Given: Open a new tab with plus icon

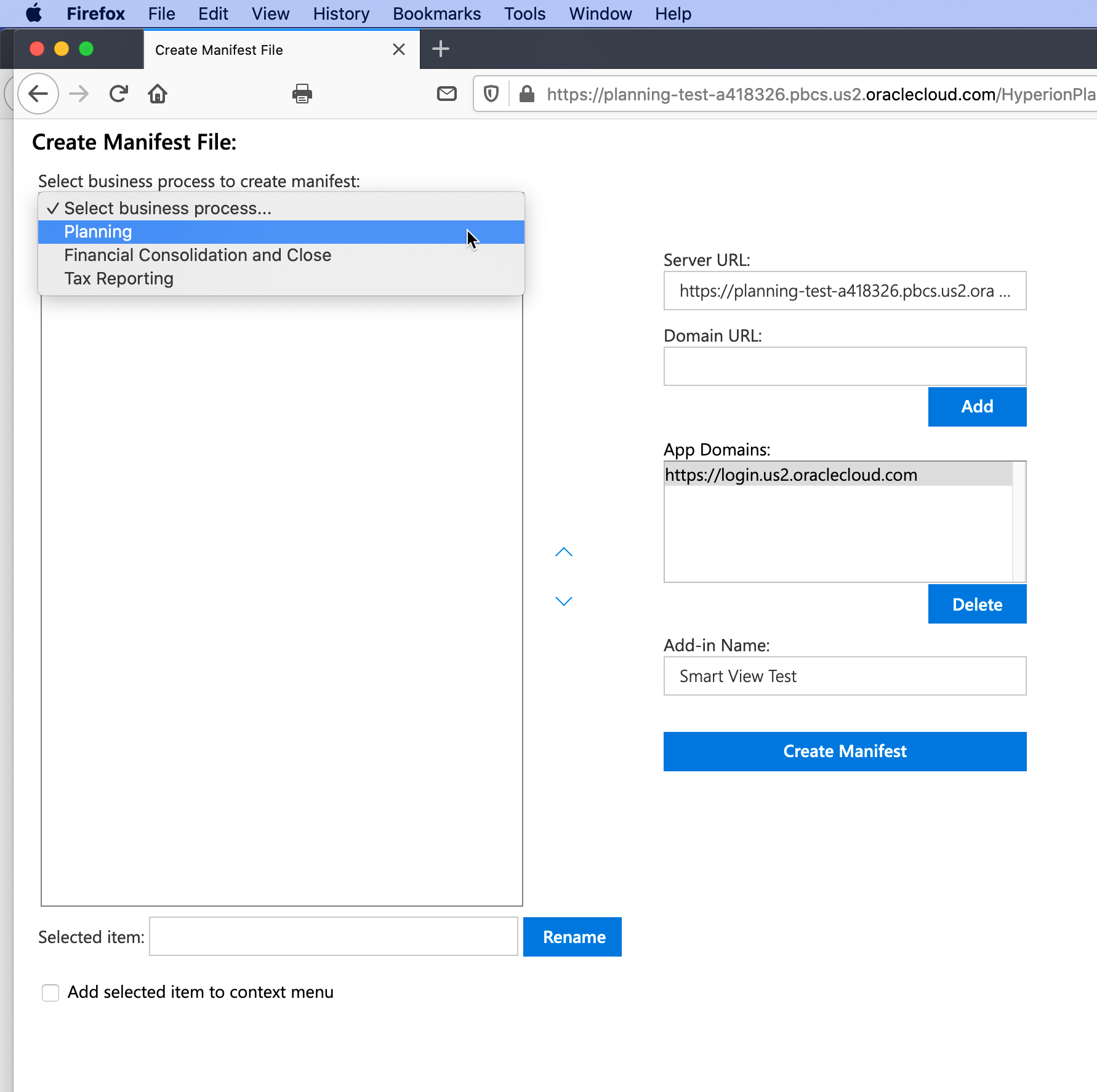Looking at the screenshot, I should pos(441,49).
